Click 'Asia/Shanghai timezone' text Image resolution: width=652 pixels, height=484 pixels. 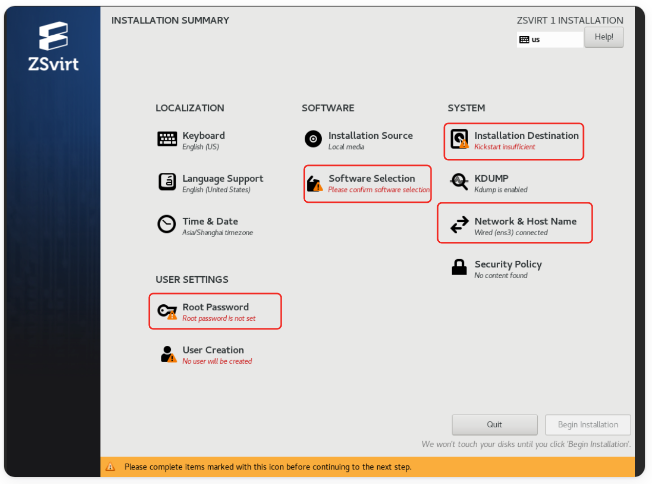coord(217,232)
